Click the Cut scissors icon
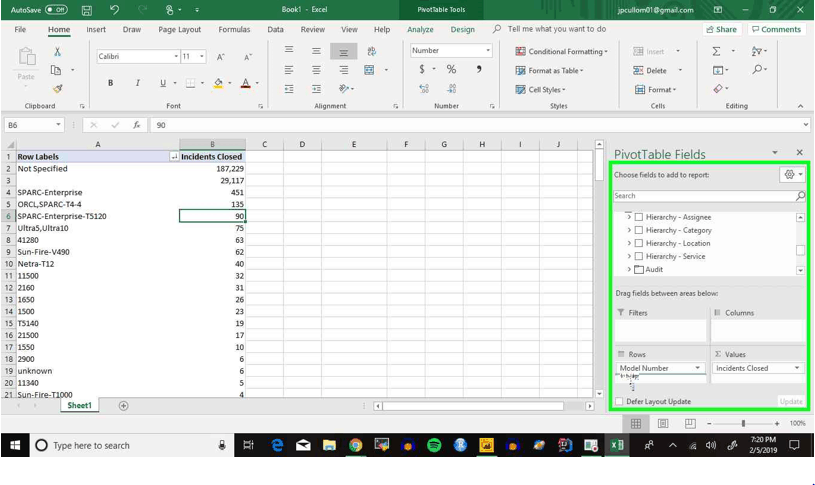 (x=57, y=51)
